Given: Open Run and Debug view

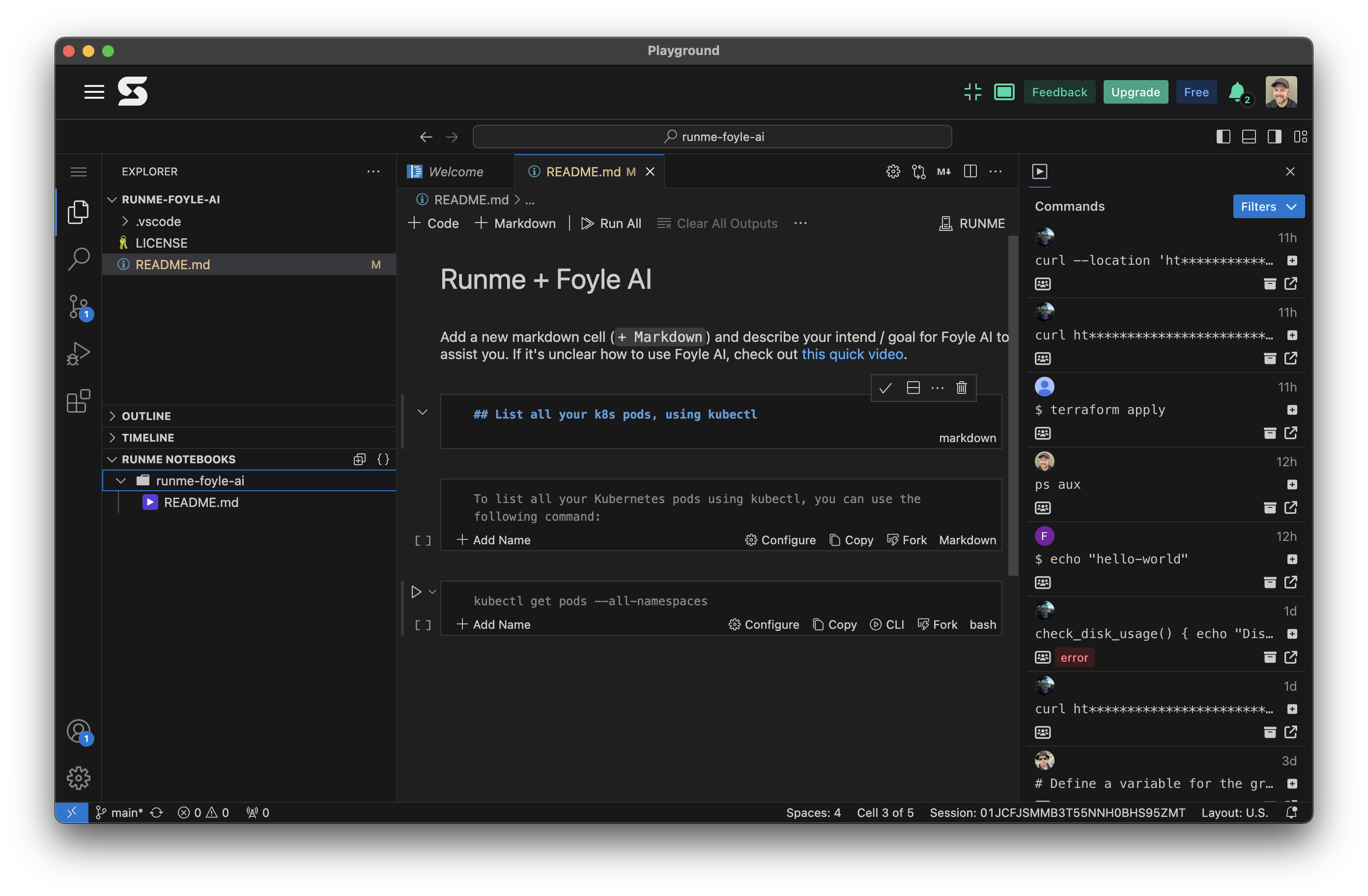Looking at the screenshot, I should 78,354.
